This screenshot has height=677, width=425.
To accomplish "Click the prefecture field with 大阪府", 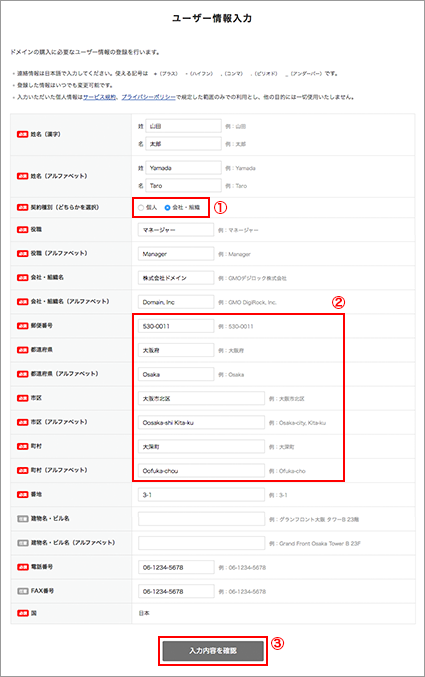I will 176,350.
